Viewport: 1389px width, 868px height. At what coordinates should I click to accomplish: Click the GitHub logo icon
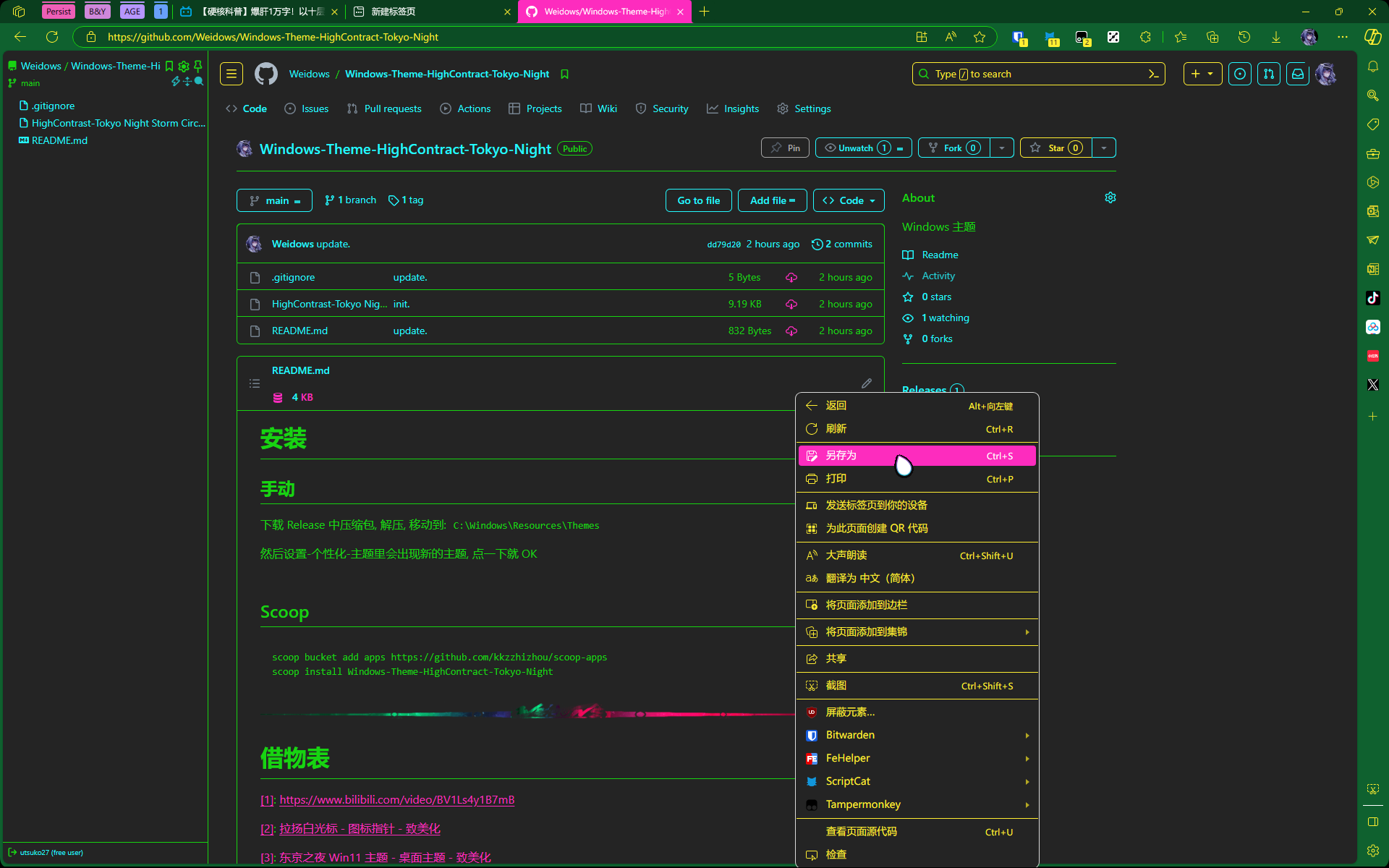(266, 74)
